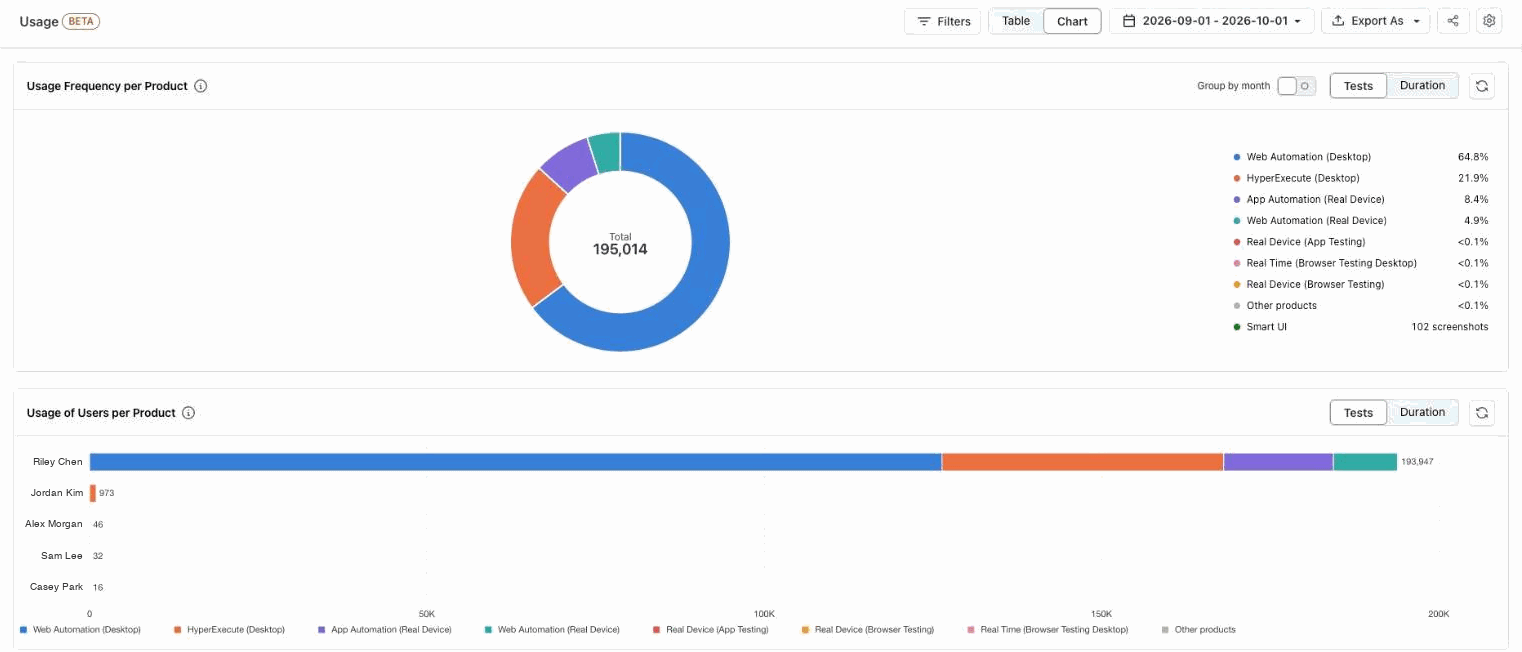Click info icon beside Usage of Users per Product
Screen dimensions: 1522x652
tap(188, 413)
